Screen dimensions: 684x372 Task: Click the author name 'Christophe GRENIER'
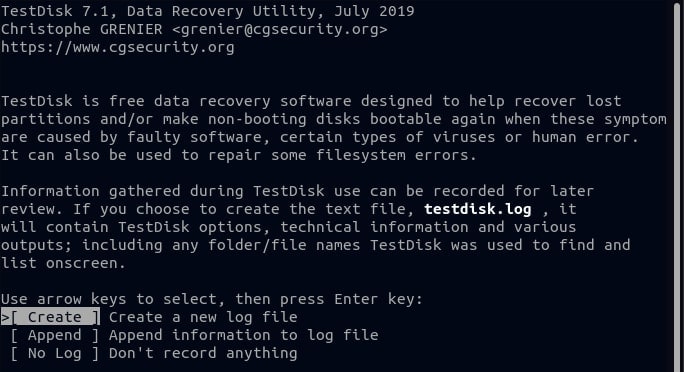pos(82,29)
